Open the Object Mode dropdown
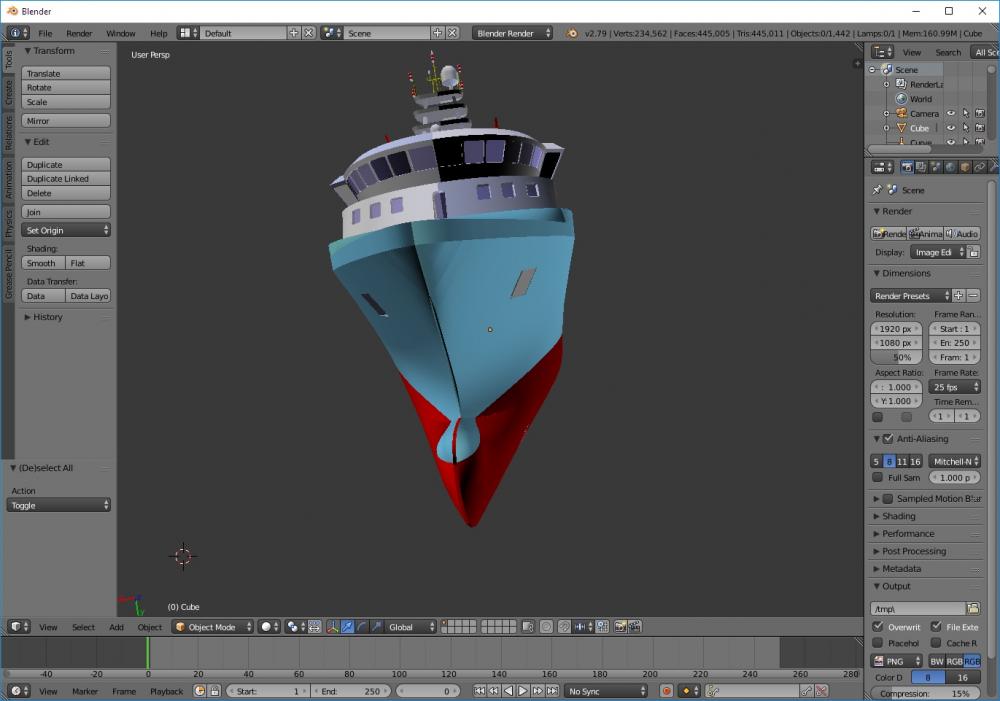The height and width of the screenshot is (701, 1000). click(x=213, y=627)
